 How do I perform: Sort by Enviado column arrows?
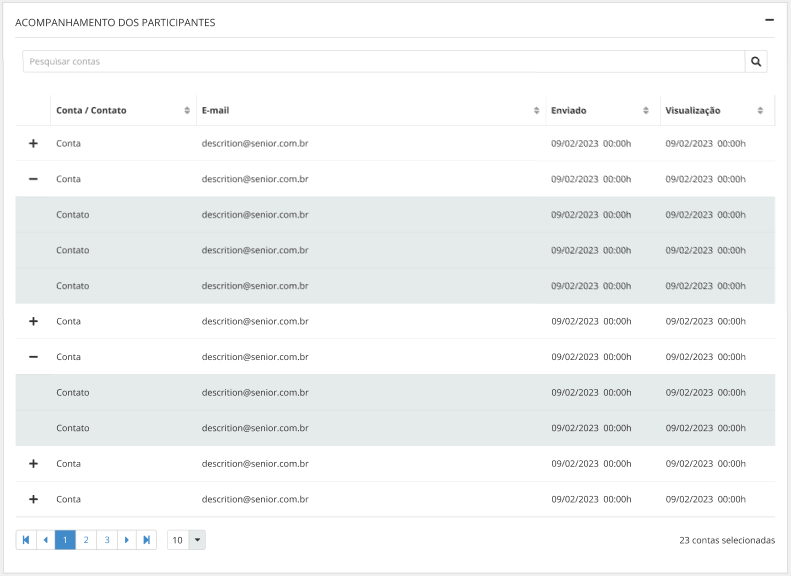(646, 111)
